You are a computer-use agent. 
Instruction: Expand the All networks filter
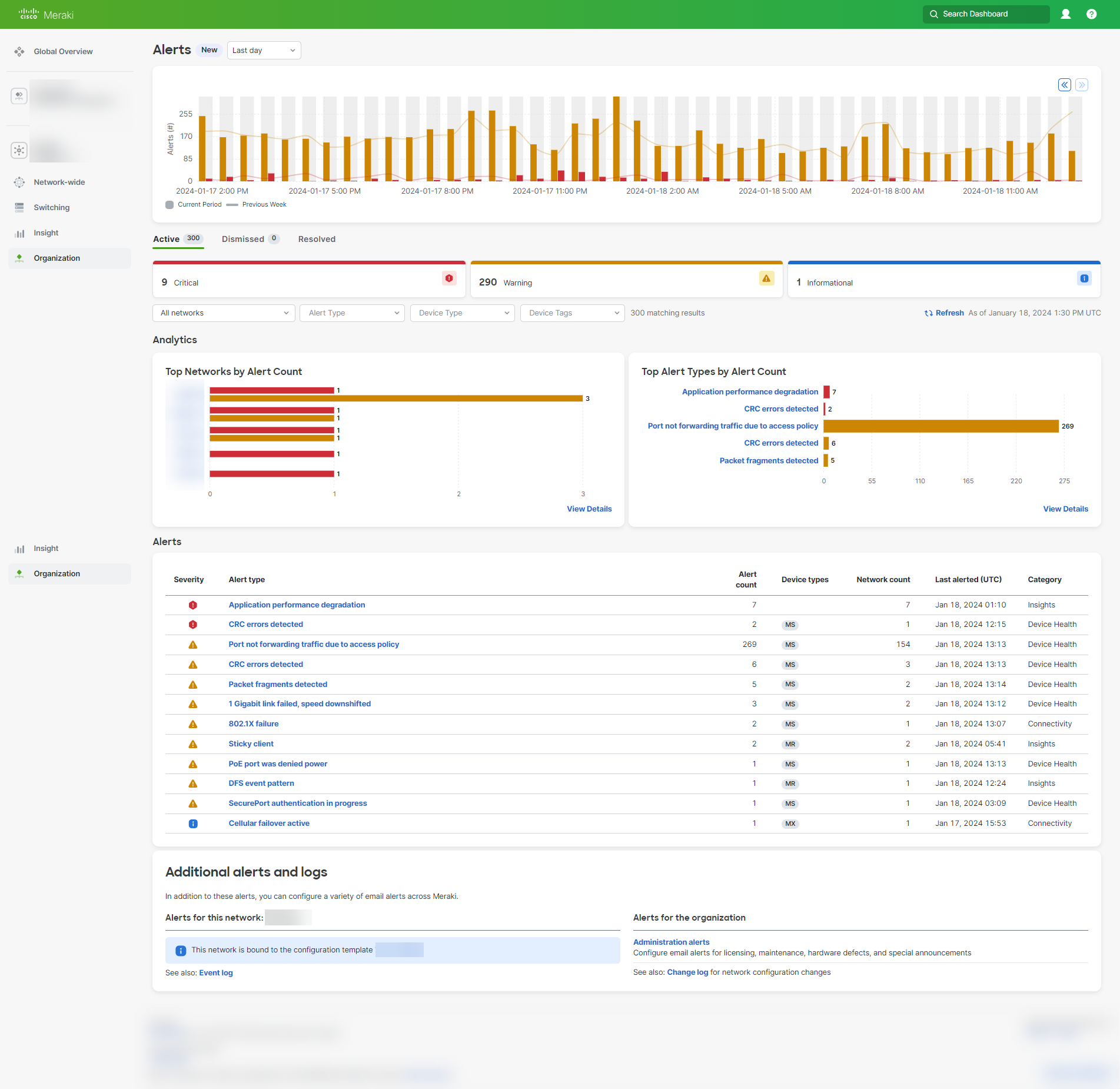click(x=223, y=313)
